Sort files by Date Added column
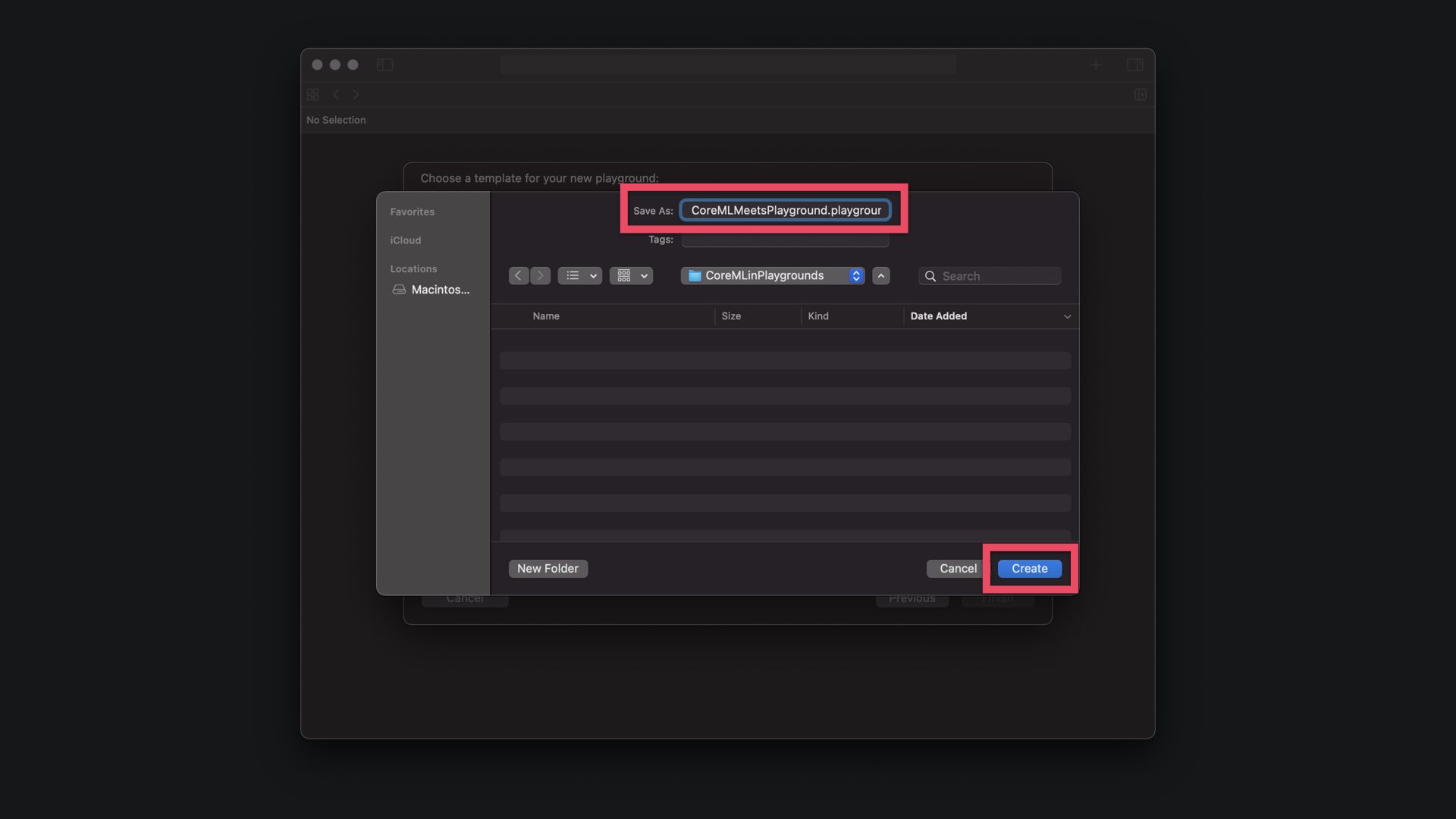 click(938, 316)
